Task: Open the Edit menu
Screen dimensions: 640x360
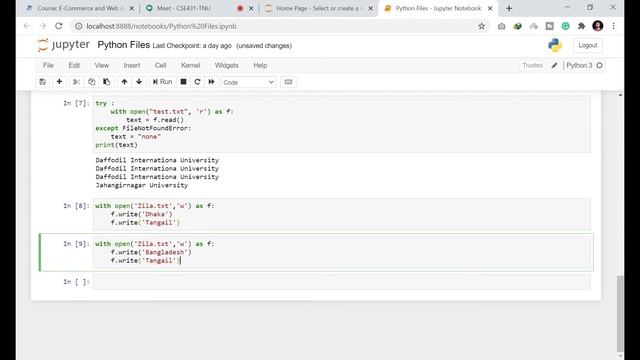Action: point(74,65)
